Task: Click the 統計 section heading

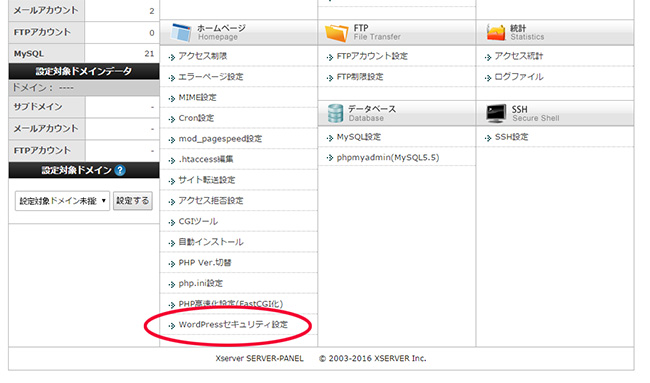Action: click(x=518, y=28)
